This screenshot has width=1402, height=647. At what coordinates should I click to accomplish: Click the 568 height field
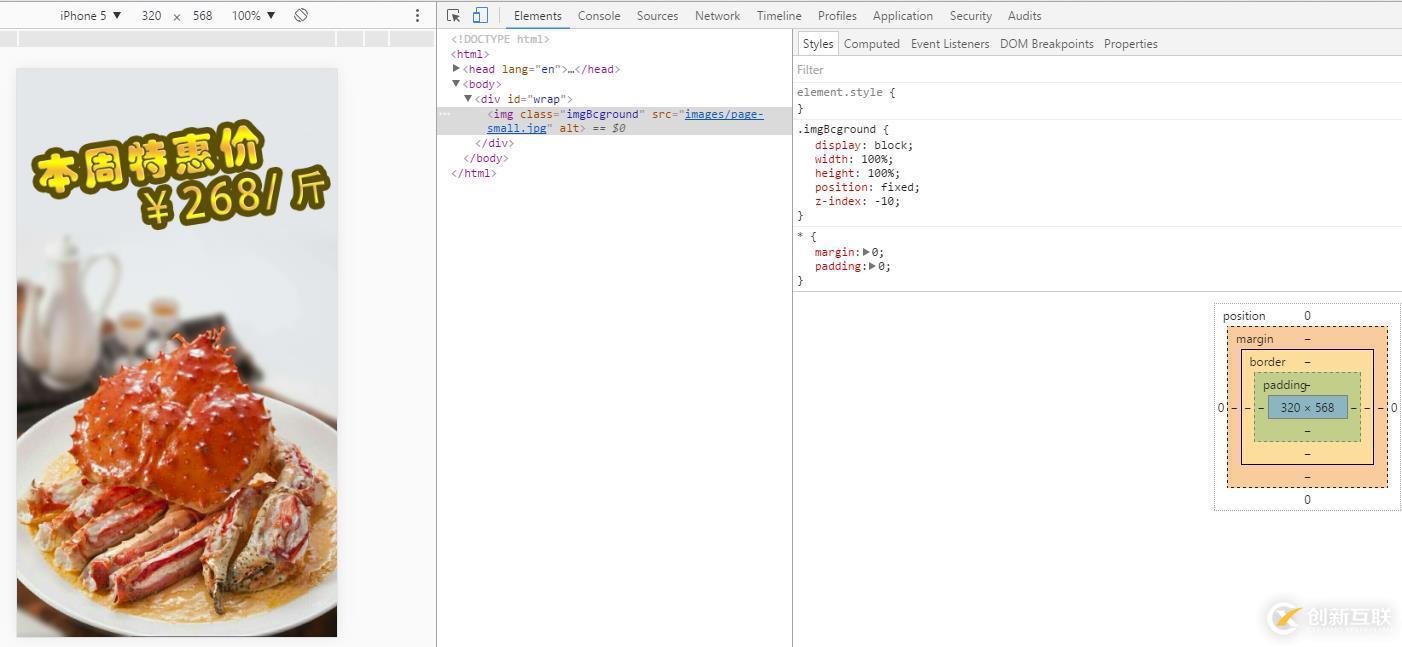point(203,15)
